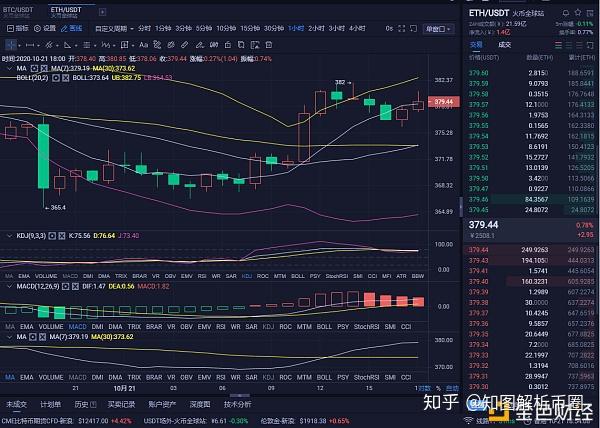Select the parallel channel drawing tool
This screenshot has height=428, width=600.
click(x=49, y=45)
